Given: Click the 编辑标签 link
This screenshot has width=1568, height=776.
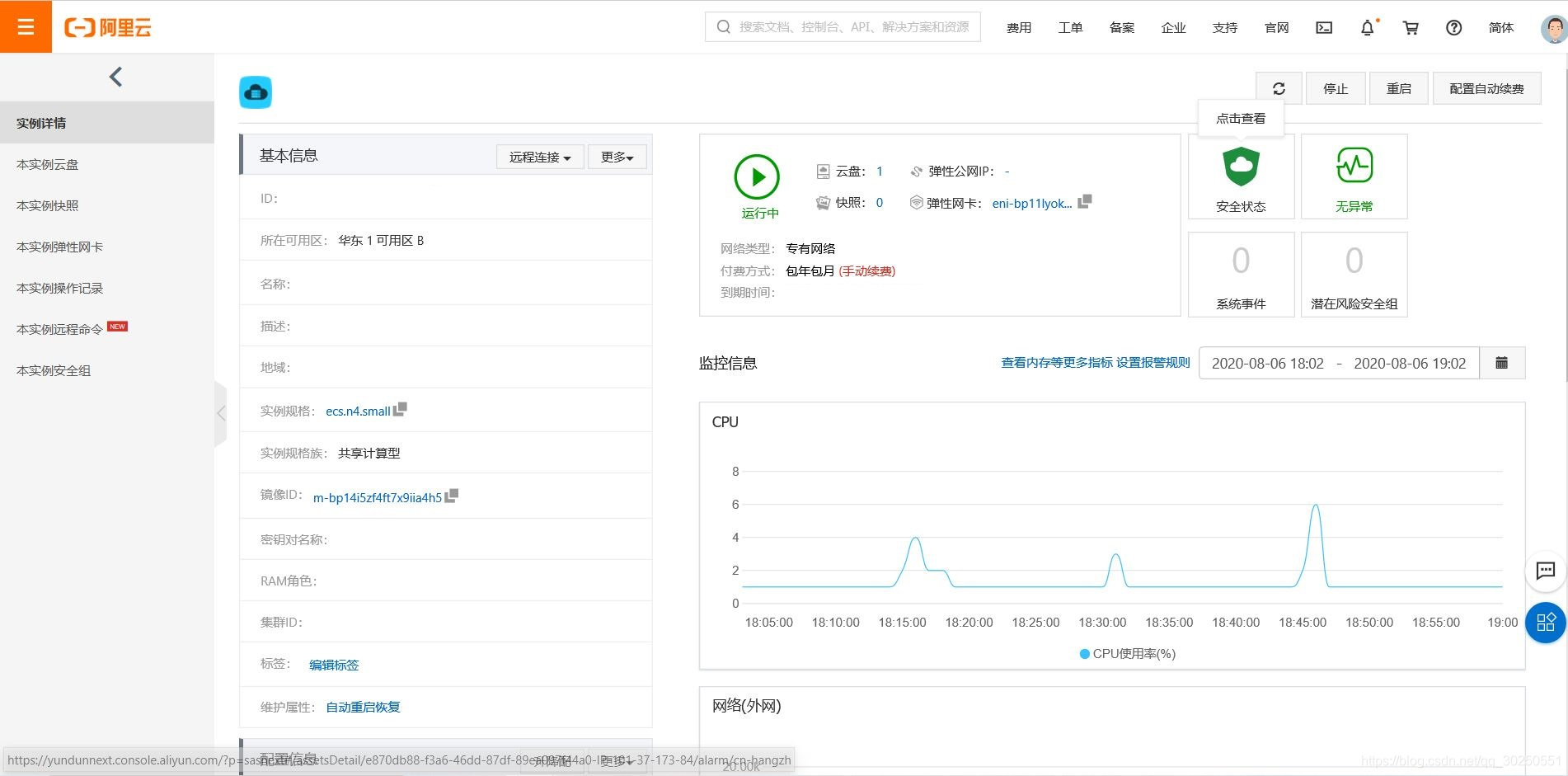Looking at the screenshot, I should (334, 665).
